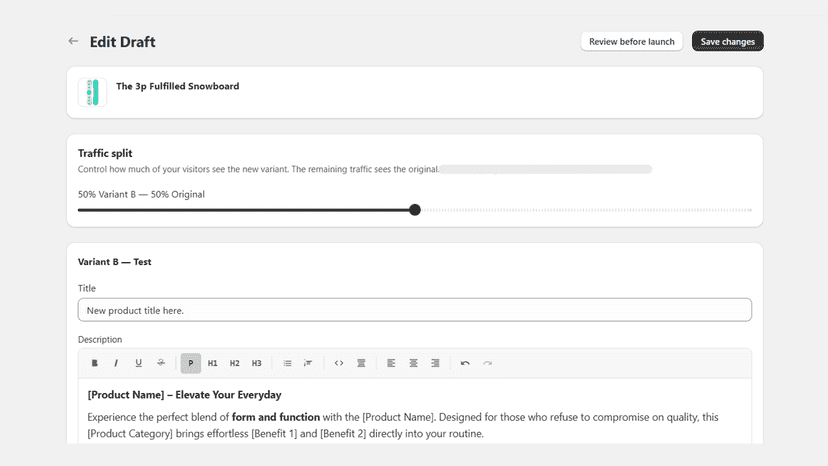Redo the last edit
The image size is (828, 466).
(487, 363)
